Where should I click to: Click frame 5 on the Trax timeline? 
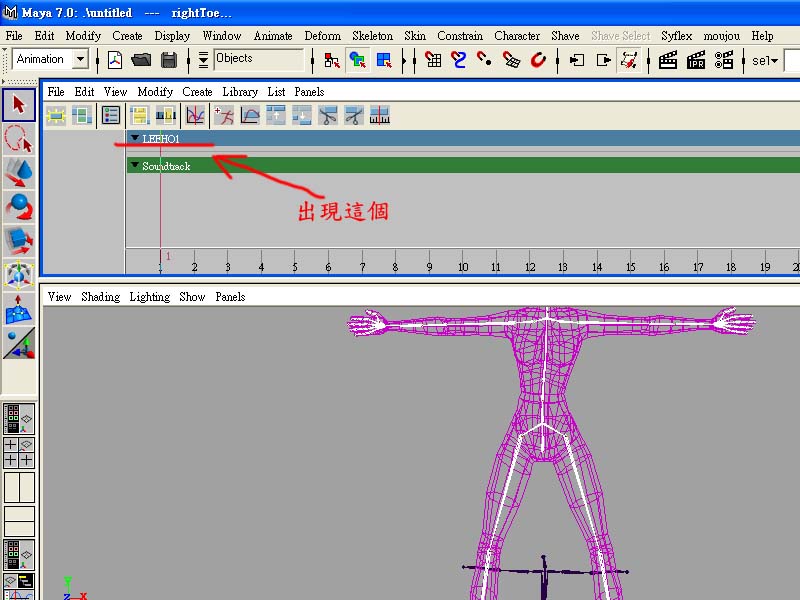294,267
